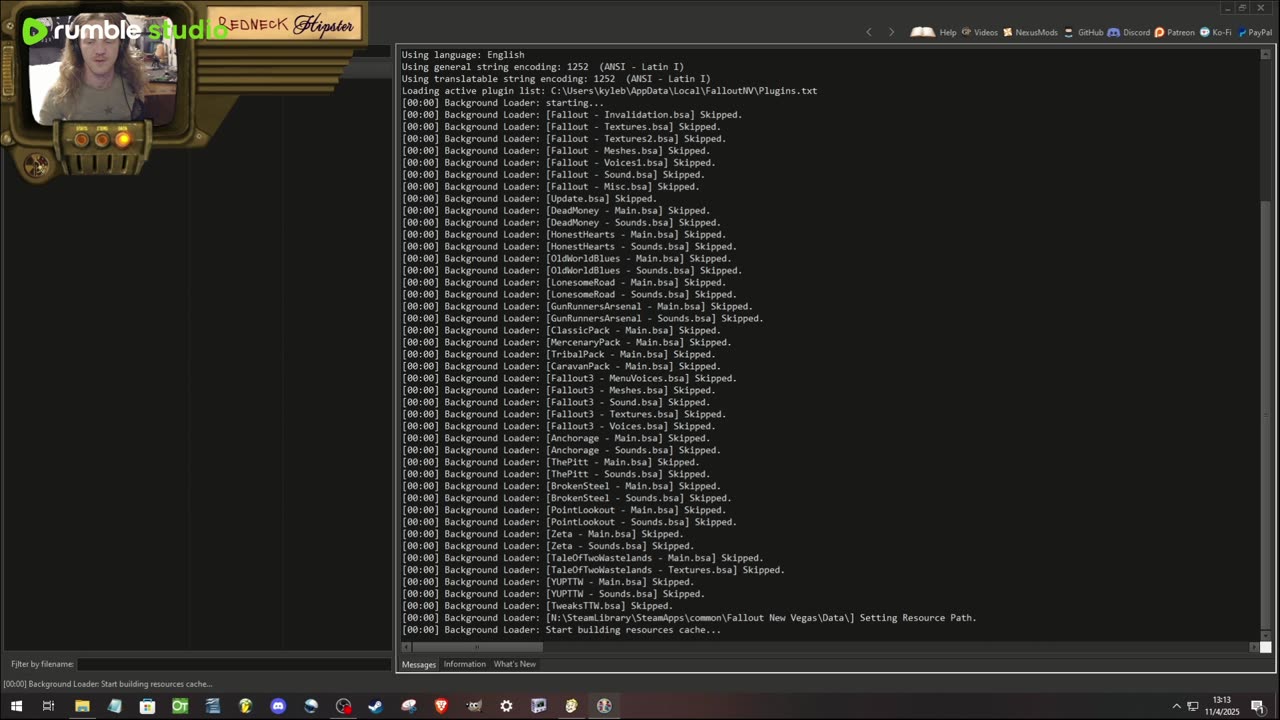The width and height of the screenshot is (1280, 720).
Task: Select the 'GunRunnersArsenal - Main.bsa' log line
Action: [x=577, y=307]
